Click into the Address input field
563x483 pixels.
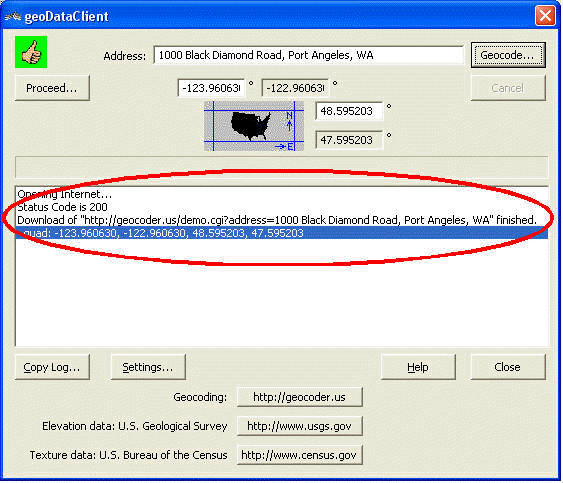coord(309,55)
